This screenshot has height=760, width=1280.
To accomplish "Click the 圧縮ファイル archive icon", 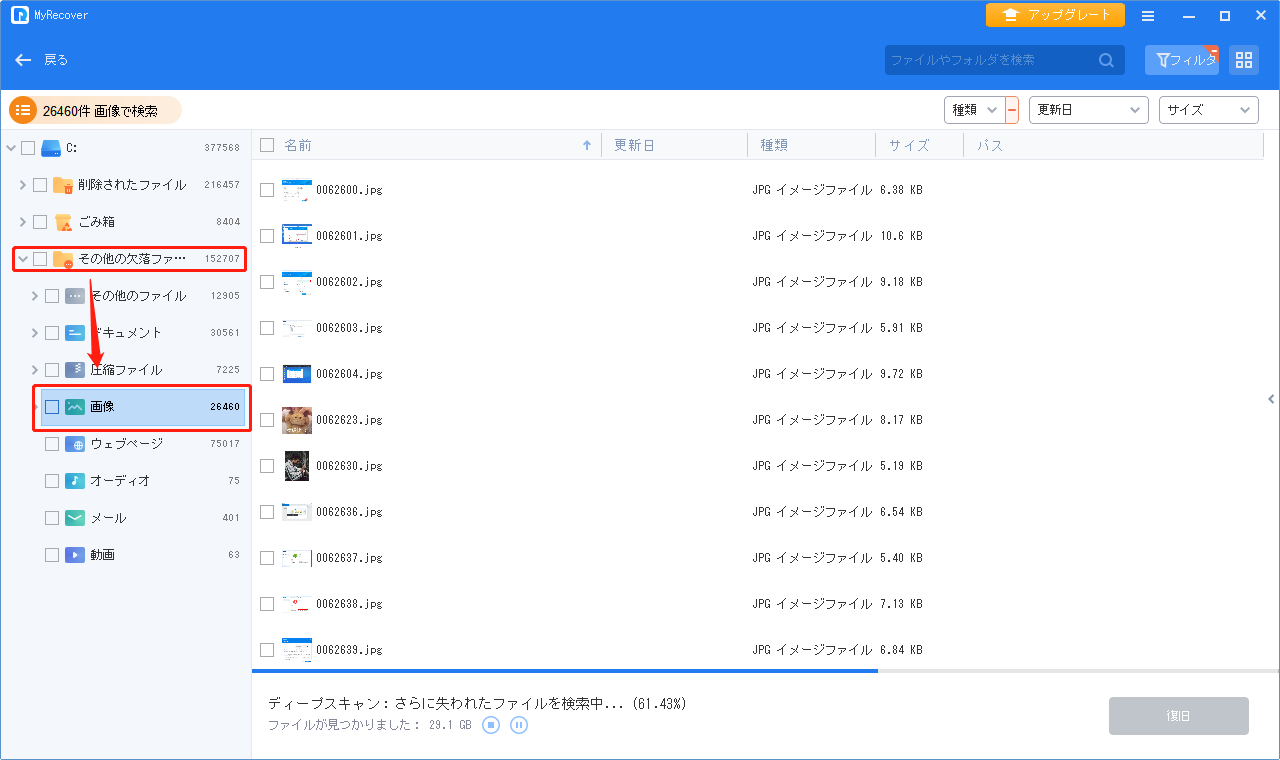I will click(75, 370).
